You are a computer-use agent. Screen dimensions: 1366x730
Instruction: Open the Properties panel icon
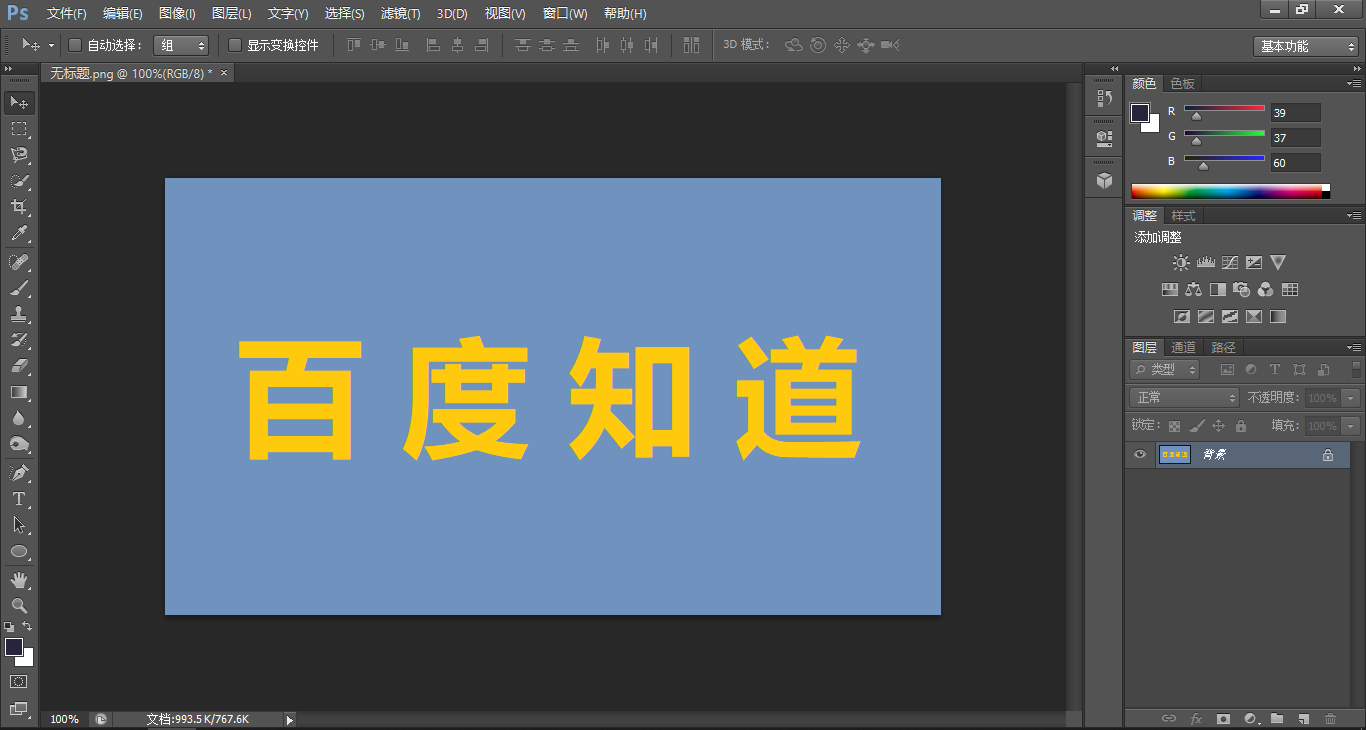tap(1104, 137)
